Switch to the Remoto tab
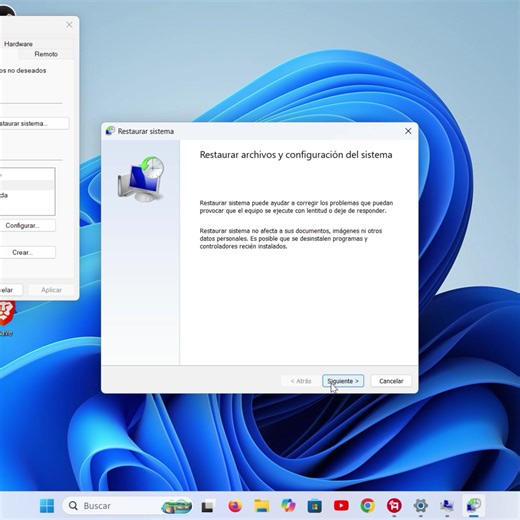The image size is (520, 520). pyautogui.click(x=46, y=54)
